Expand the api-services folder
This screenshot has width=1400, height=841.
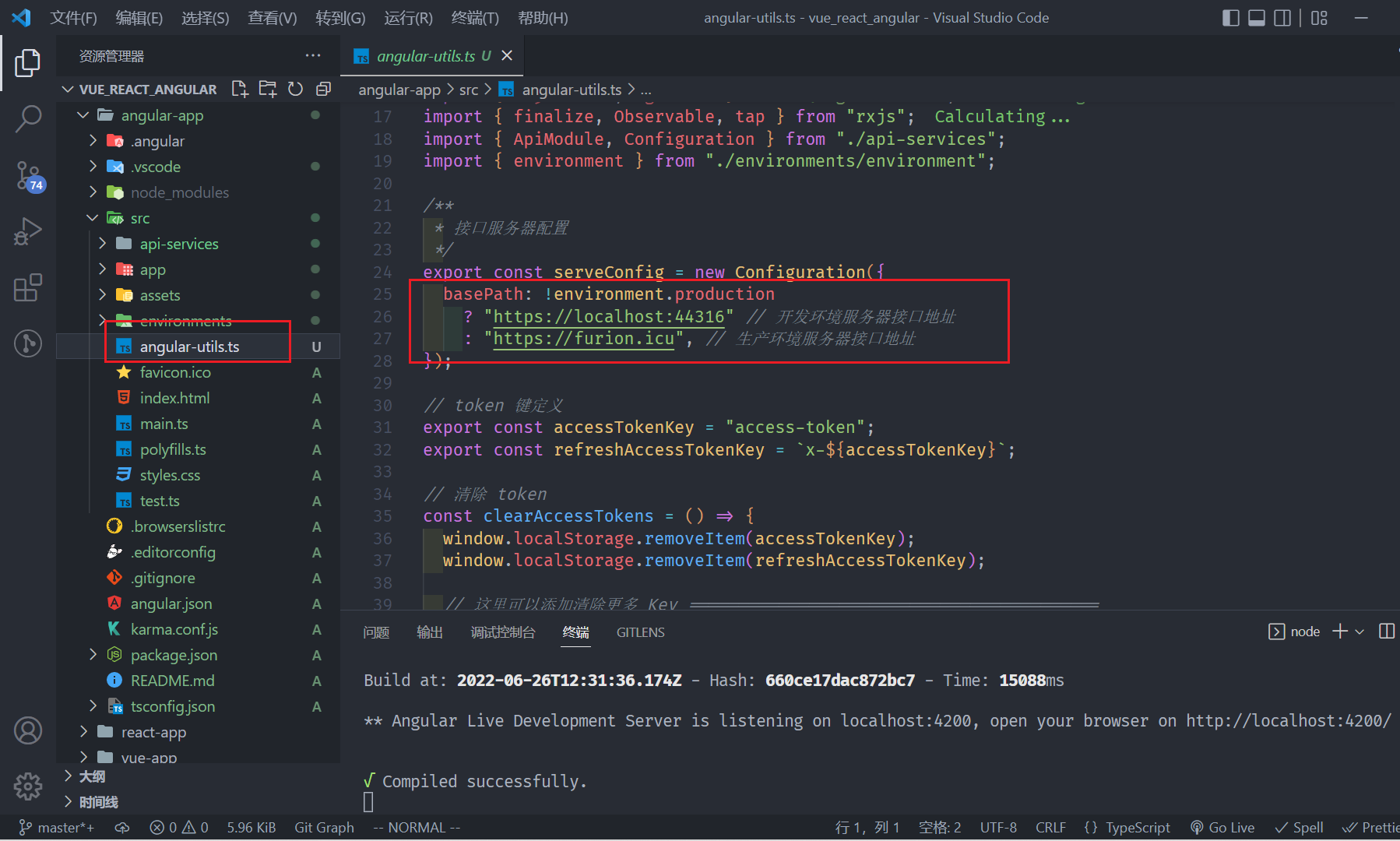click(178, 244)
